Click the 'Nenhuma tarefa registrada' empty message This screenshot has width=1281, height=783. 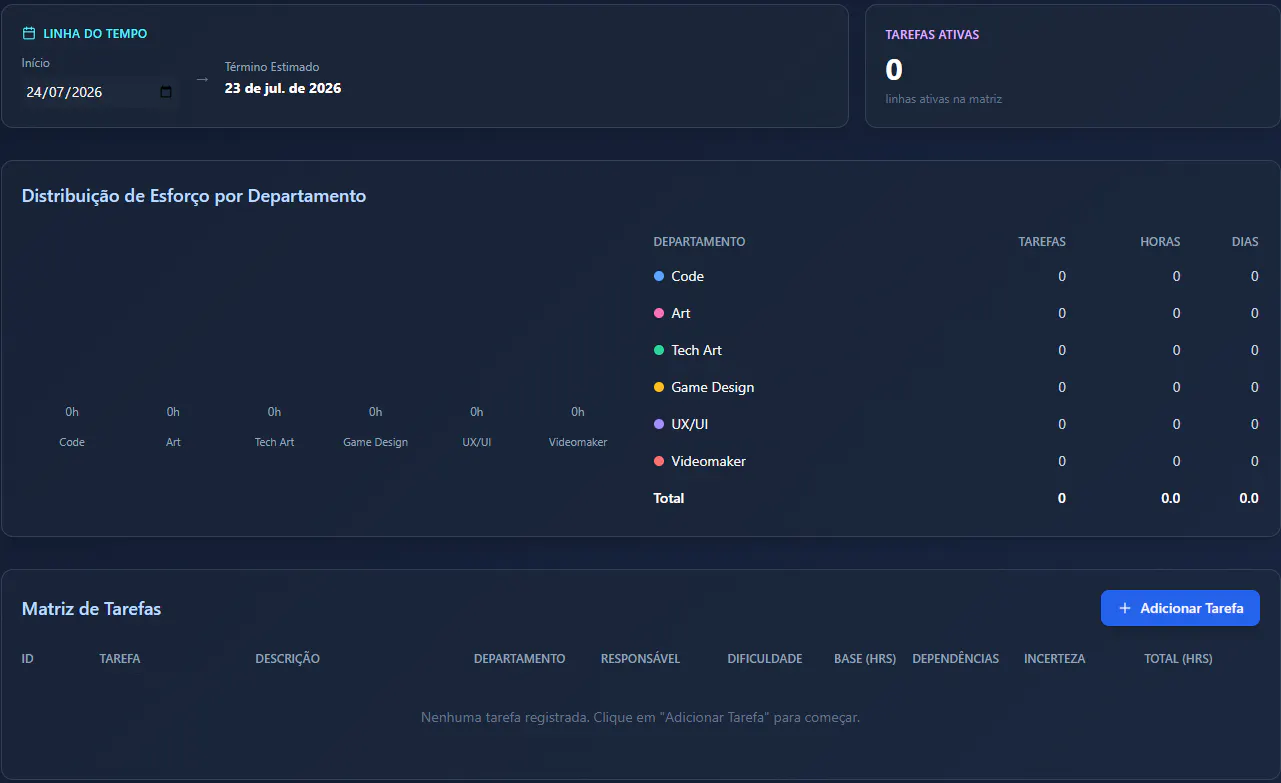640,718
